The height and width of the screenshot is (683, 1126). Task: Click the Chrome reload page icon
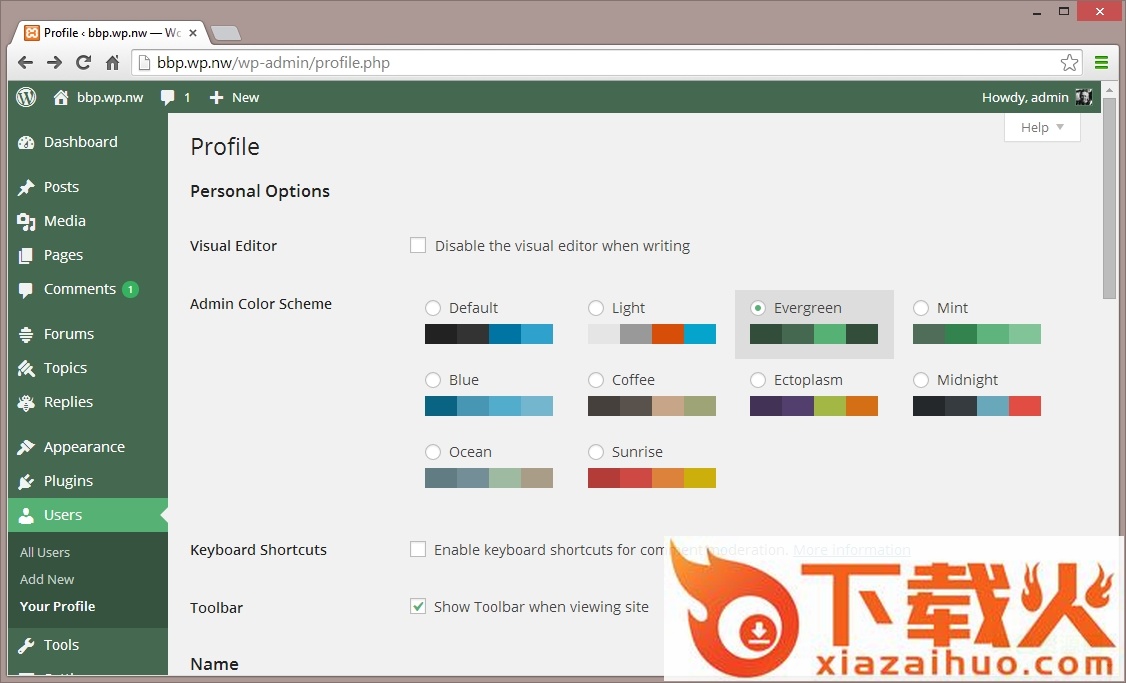[84, 62]
